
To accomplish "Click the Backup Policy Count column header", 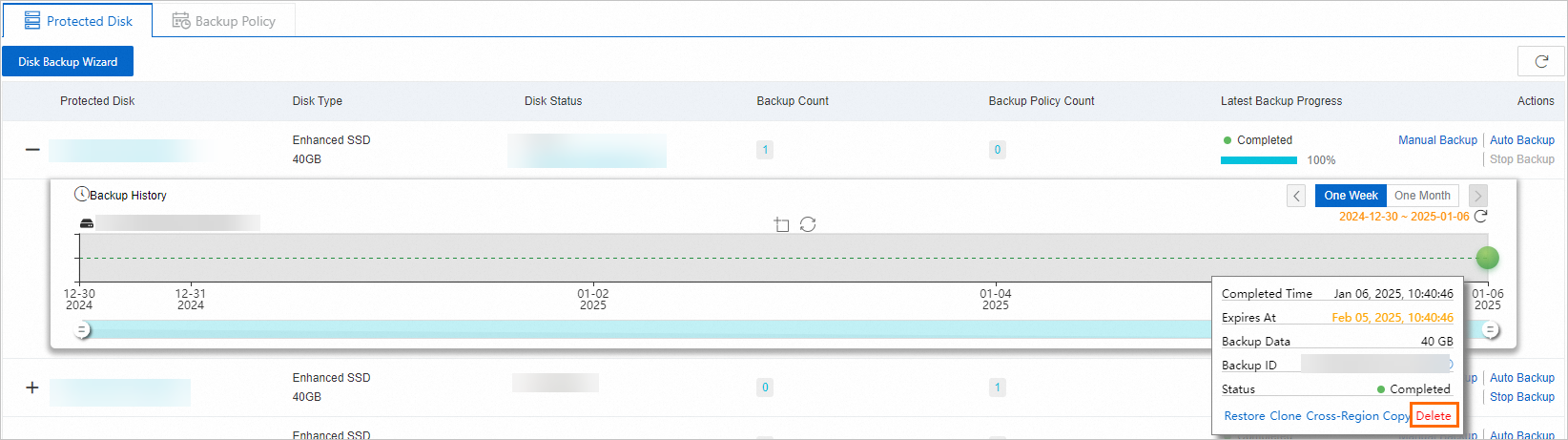I will pyautogui.click(x=1042, y=101).
